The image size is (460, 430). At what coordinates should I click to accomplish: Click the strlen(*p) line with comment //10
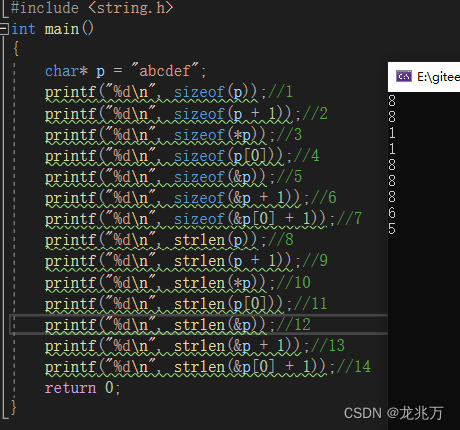coord(178,283)
